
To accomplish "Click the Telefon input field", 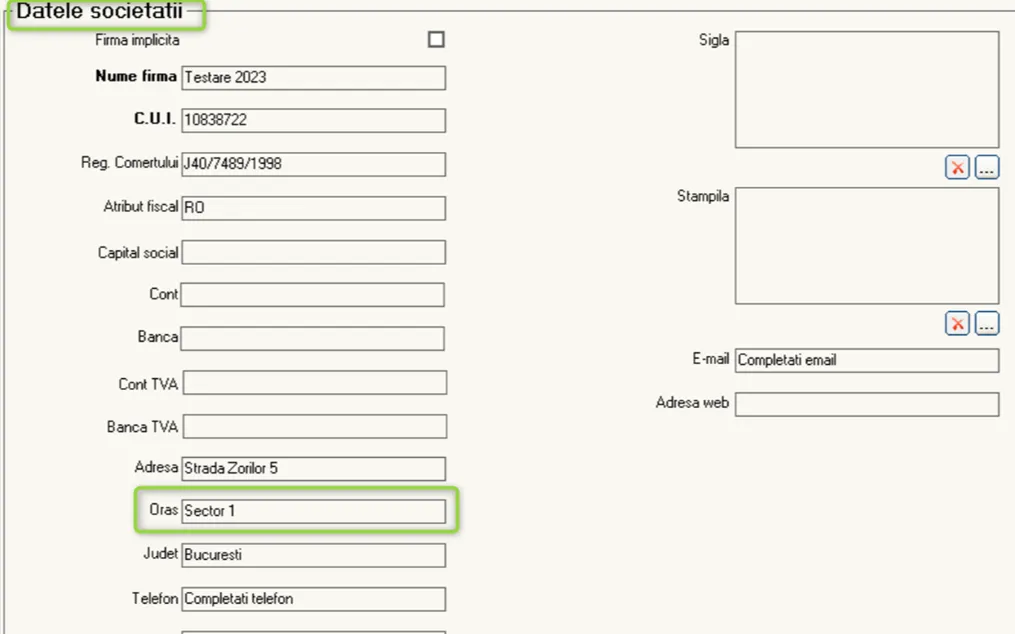I will (313, 599).
